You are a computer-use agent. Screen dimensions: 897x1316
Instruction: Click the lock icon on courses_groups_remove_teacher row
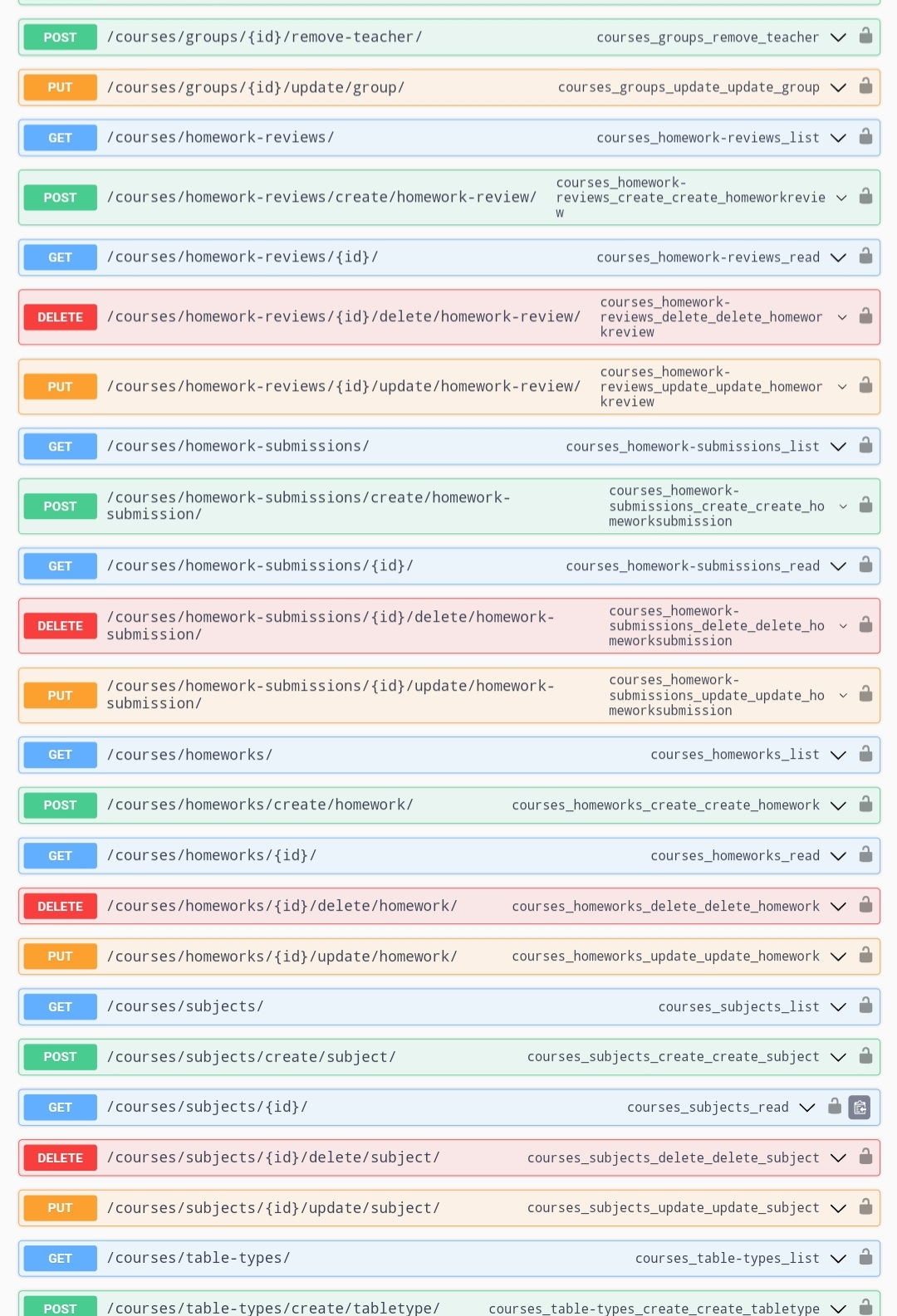tap(865, 37)
